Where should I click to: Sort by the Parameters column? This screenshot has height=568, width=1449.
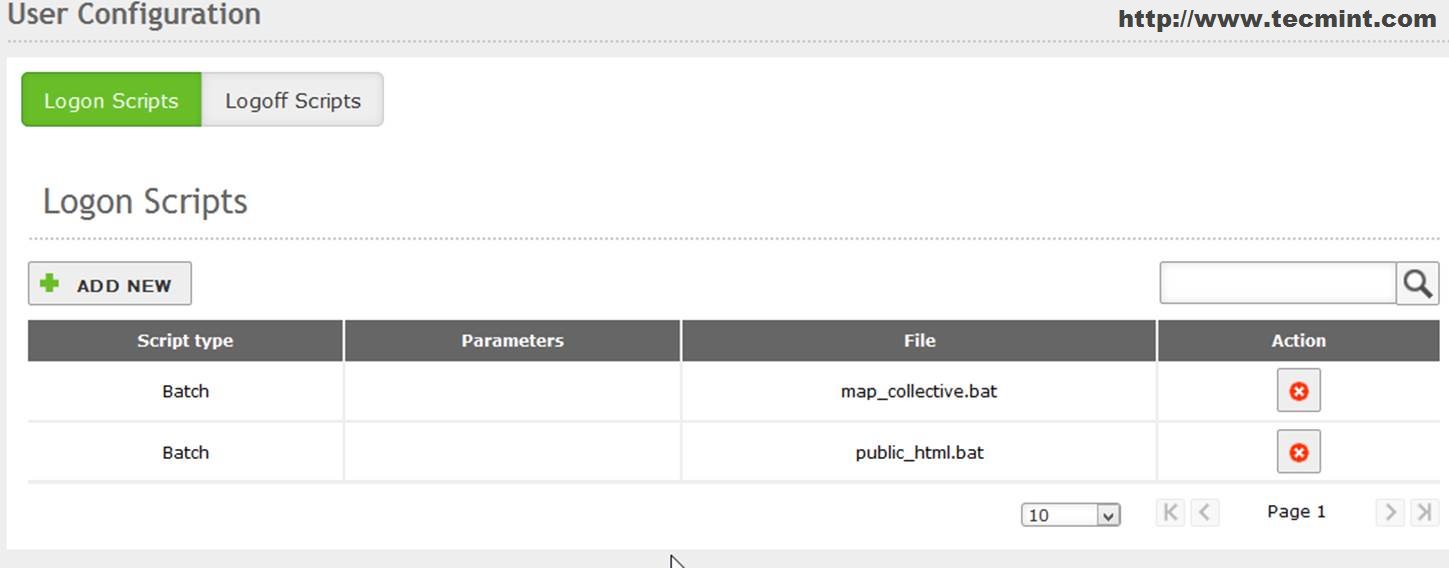click(x=512, y=341)
